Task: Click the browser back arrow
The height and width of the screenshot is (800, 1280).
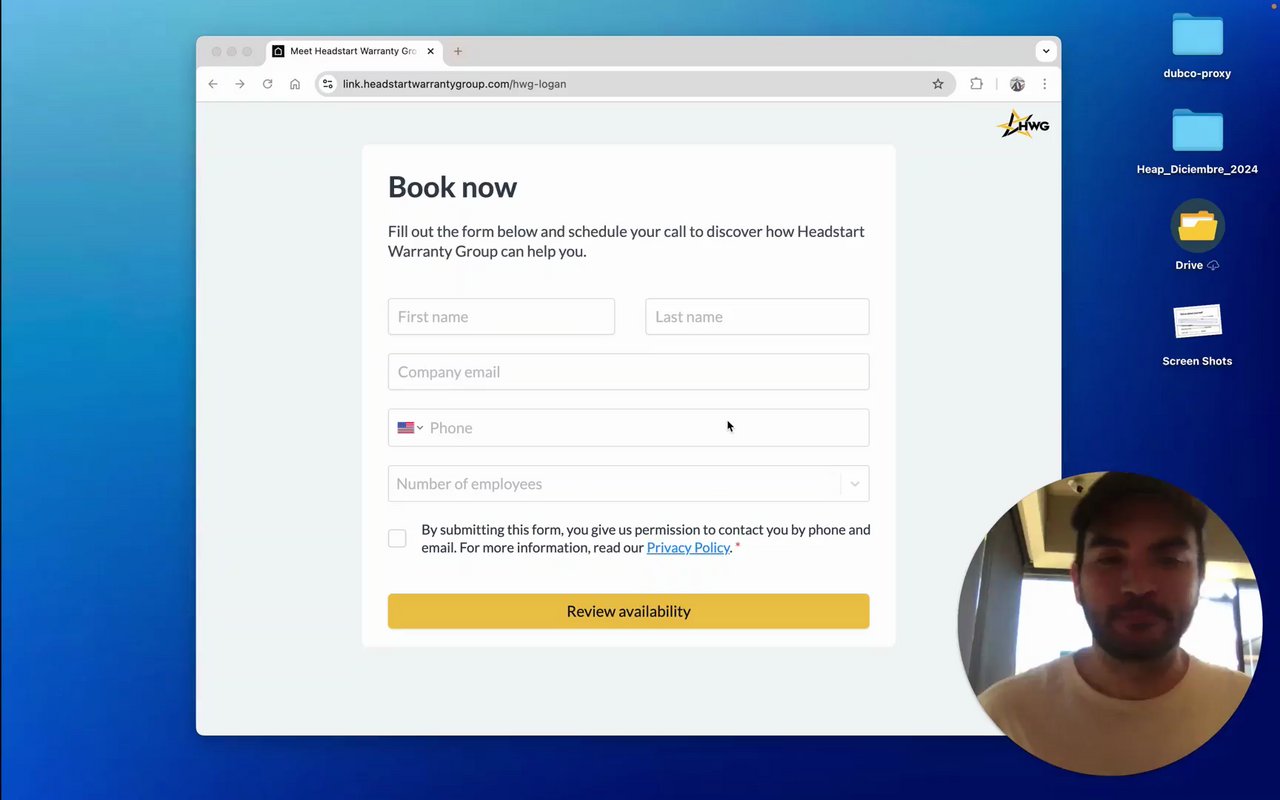Action: click(213, 84)
